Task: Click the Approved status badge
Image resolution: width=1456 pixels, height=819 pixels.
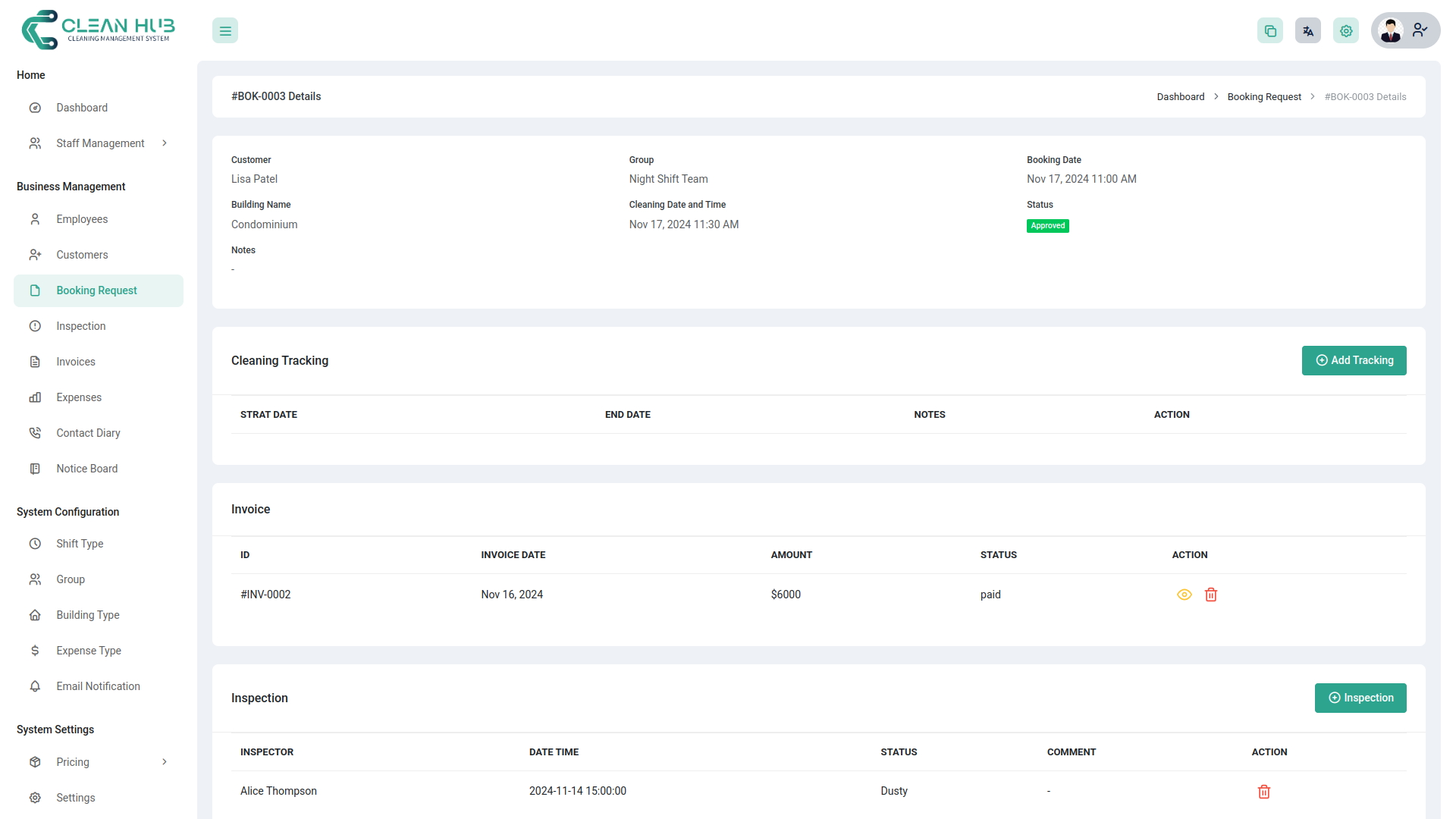Action: [x=1047, y=225]
